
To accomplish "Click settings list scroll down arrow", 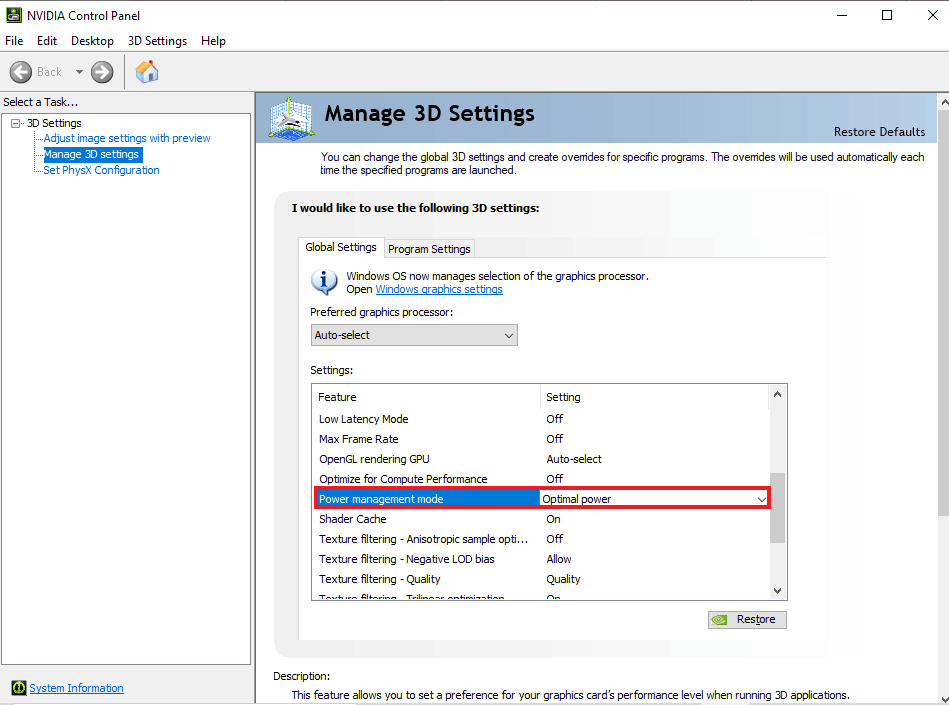I will coord(778,591).
